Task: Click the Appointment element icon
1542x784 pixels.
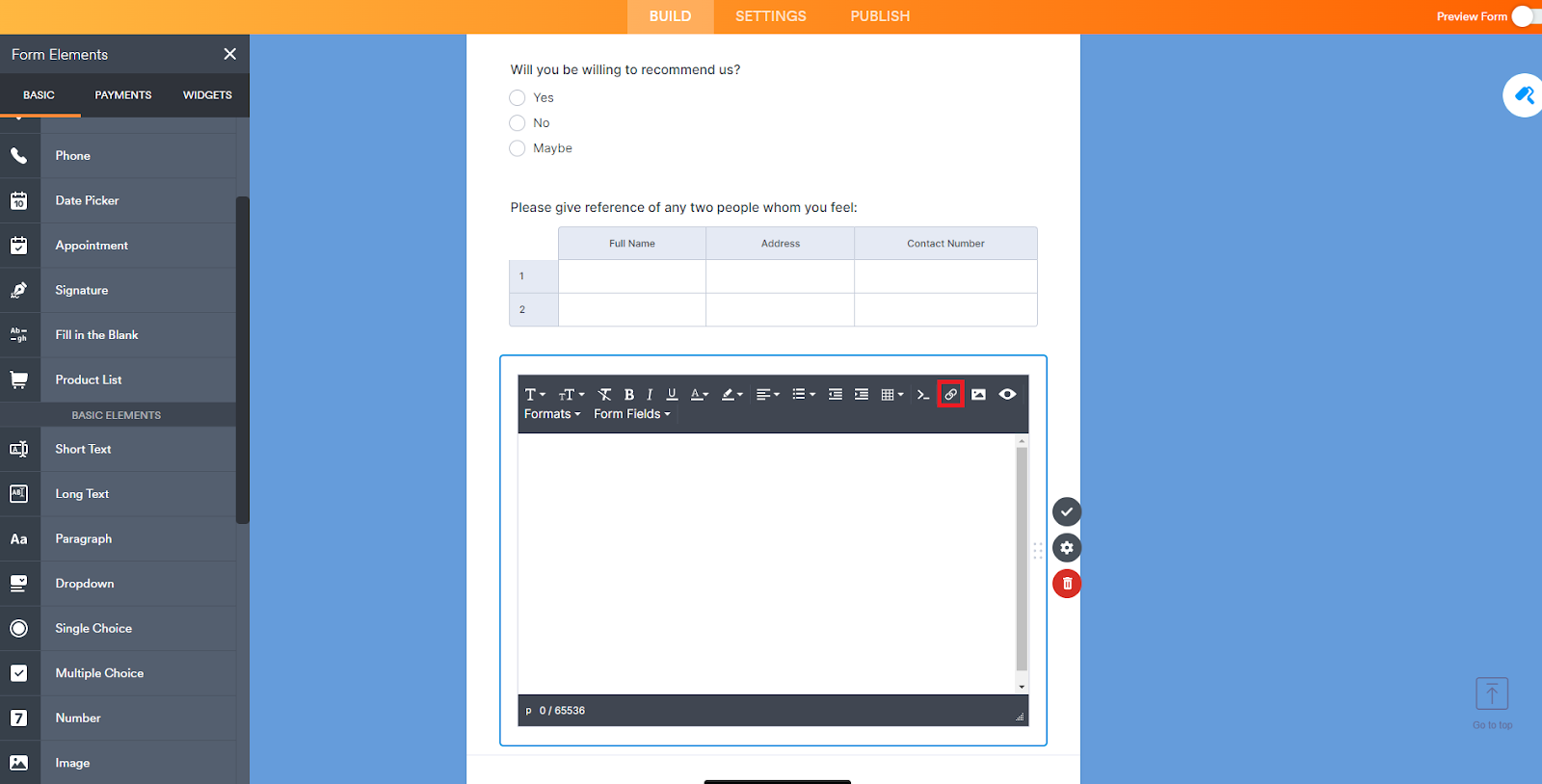Action: pos(19,245)
